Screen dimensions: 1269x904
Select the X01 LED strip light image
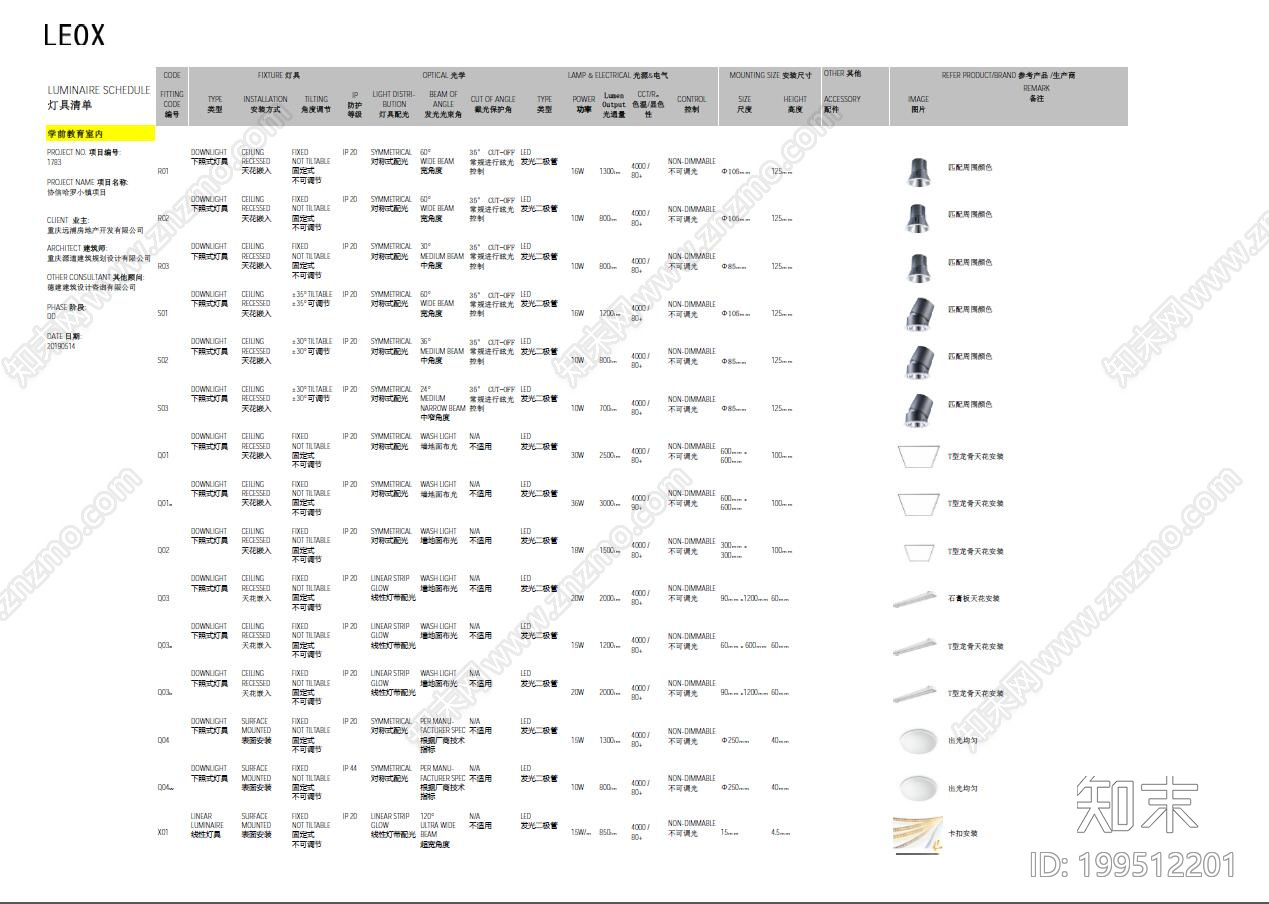click(917, 834)
